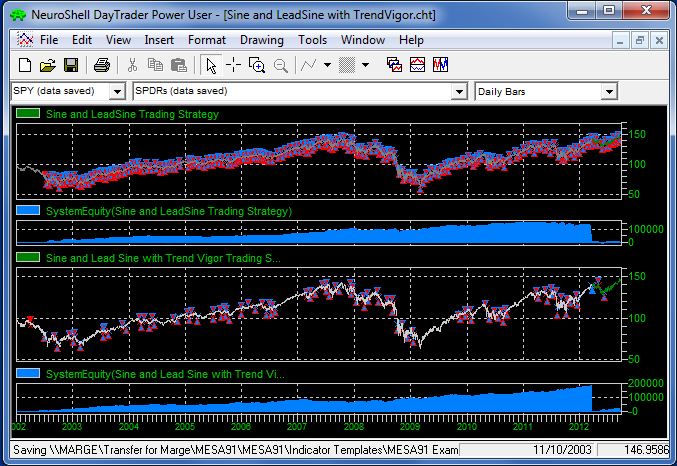Open the View menu
The height and width of the screenshot is (466, 677).
click(118, 40)
